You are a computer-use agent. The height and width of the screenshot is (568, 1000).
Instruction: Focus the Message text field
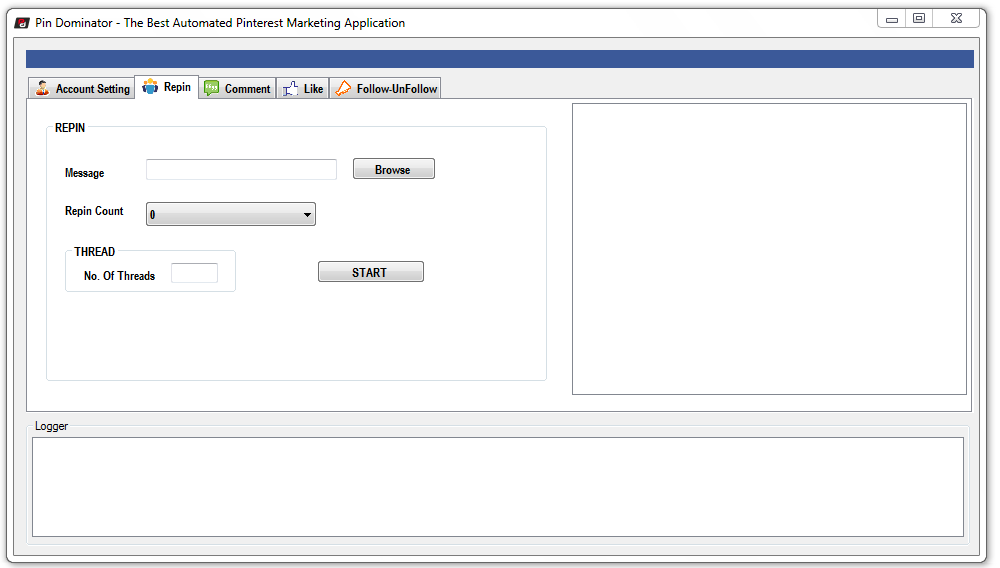241,170
